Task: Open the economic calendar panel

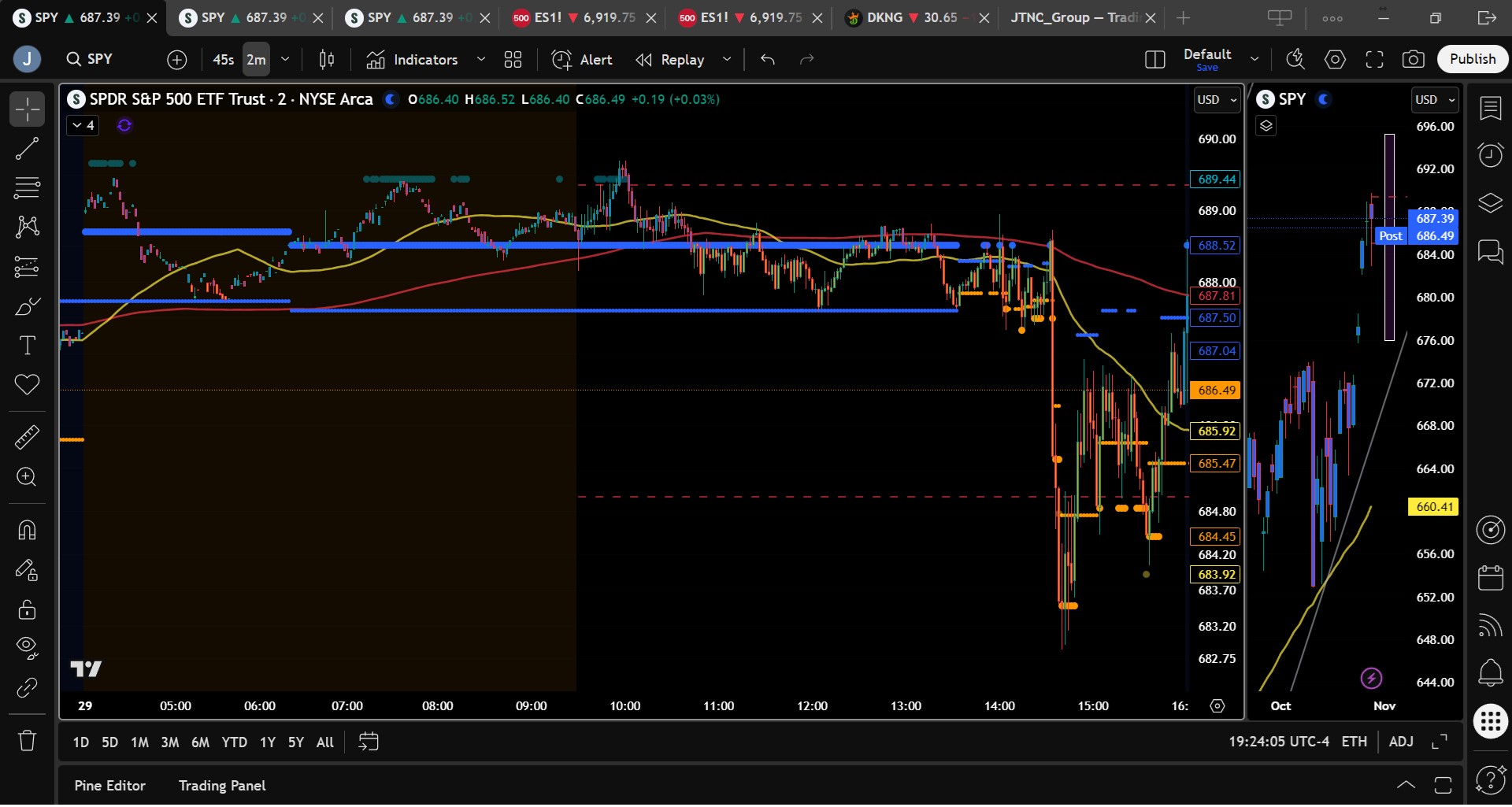Action: [1490, 578]
